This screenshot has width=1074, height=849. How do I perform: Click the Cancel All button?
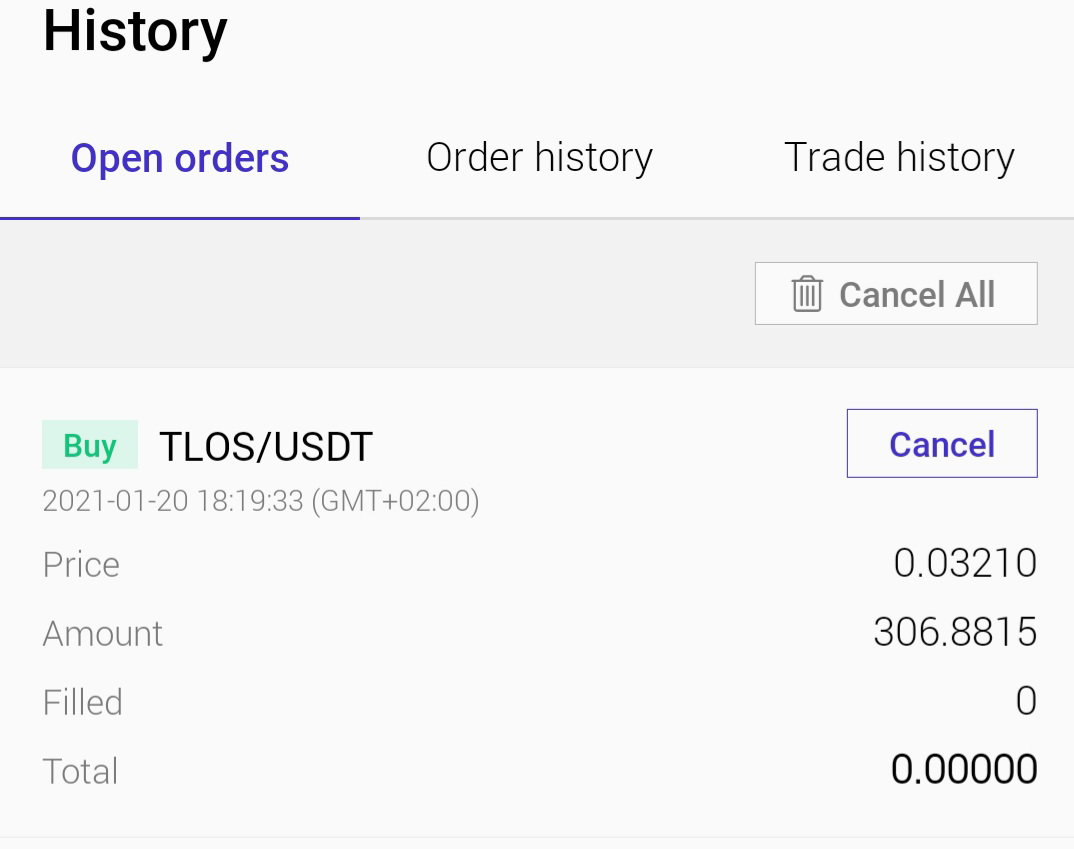[896, 294]
